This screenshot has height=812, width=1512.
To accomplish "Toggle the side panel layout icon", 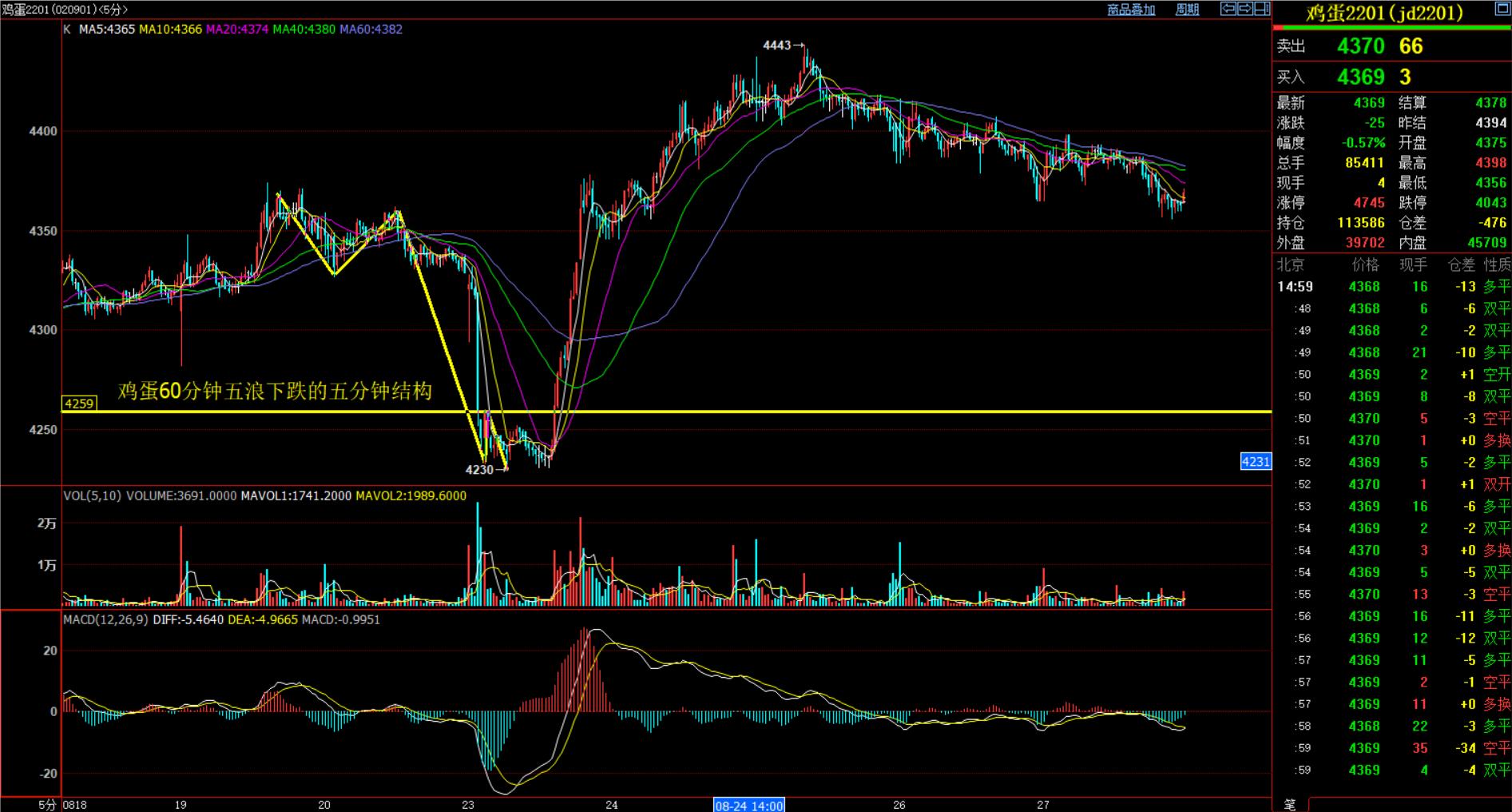I will coord(1262,9).
